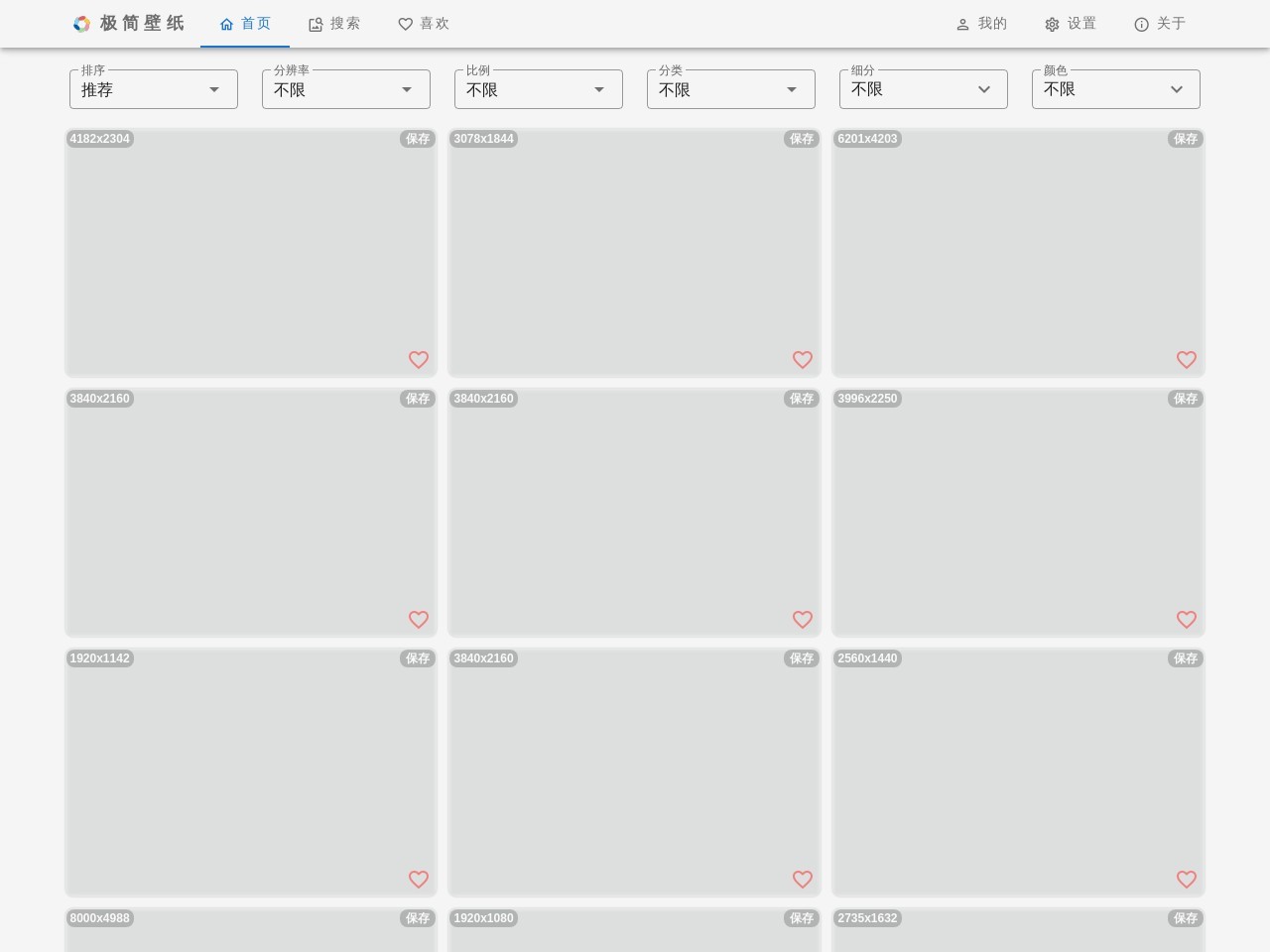This screenshot has height=952, width=1270.
Task: Expand the 分辨率 resolution dropdown
Action: pos(346,89)
